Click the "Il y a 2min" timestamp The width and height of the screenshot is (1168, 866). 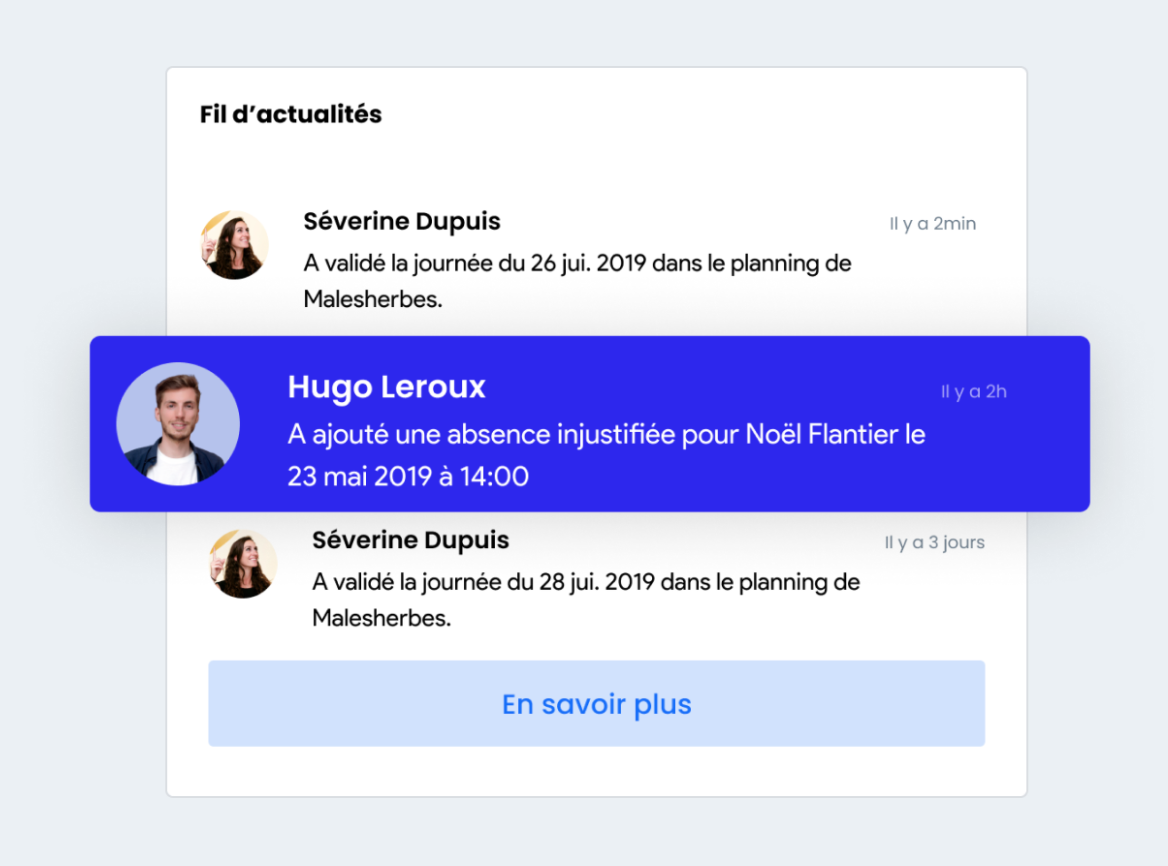[932, 224]
